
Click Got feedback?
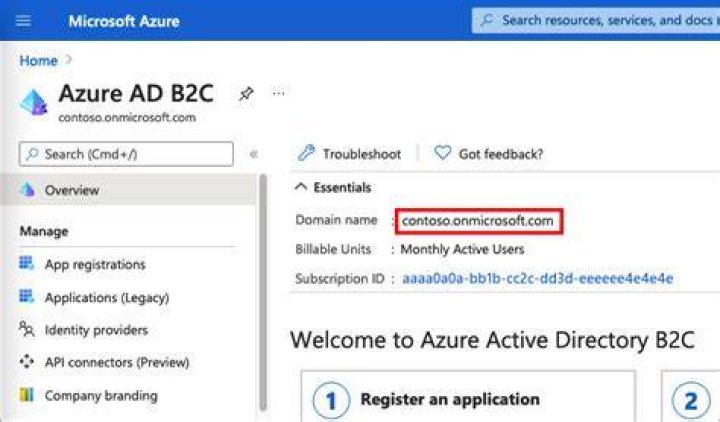(x=489, y=154)
